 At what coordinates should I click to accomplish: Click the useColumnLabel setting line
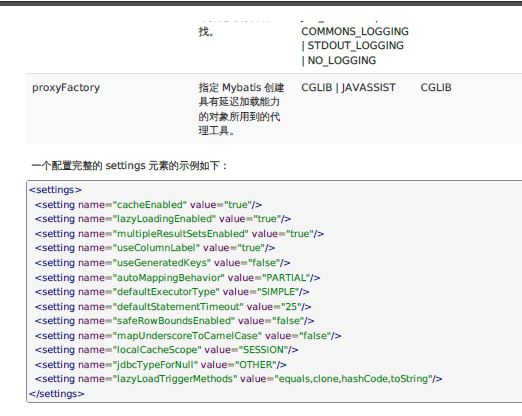coord(155,248)
